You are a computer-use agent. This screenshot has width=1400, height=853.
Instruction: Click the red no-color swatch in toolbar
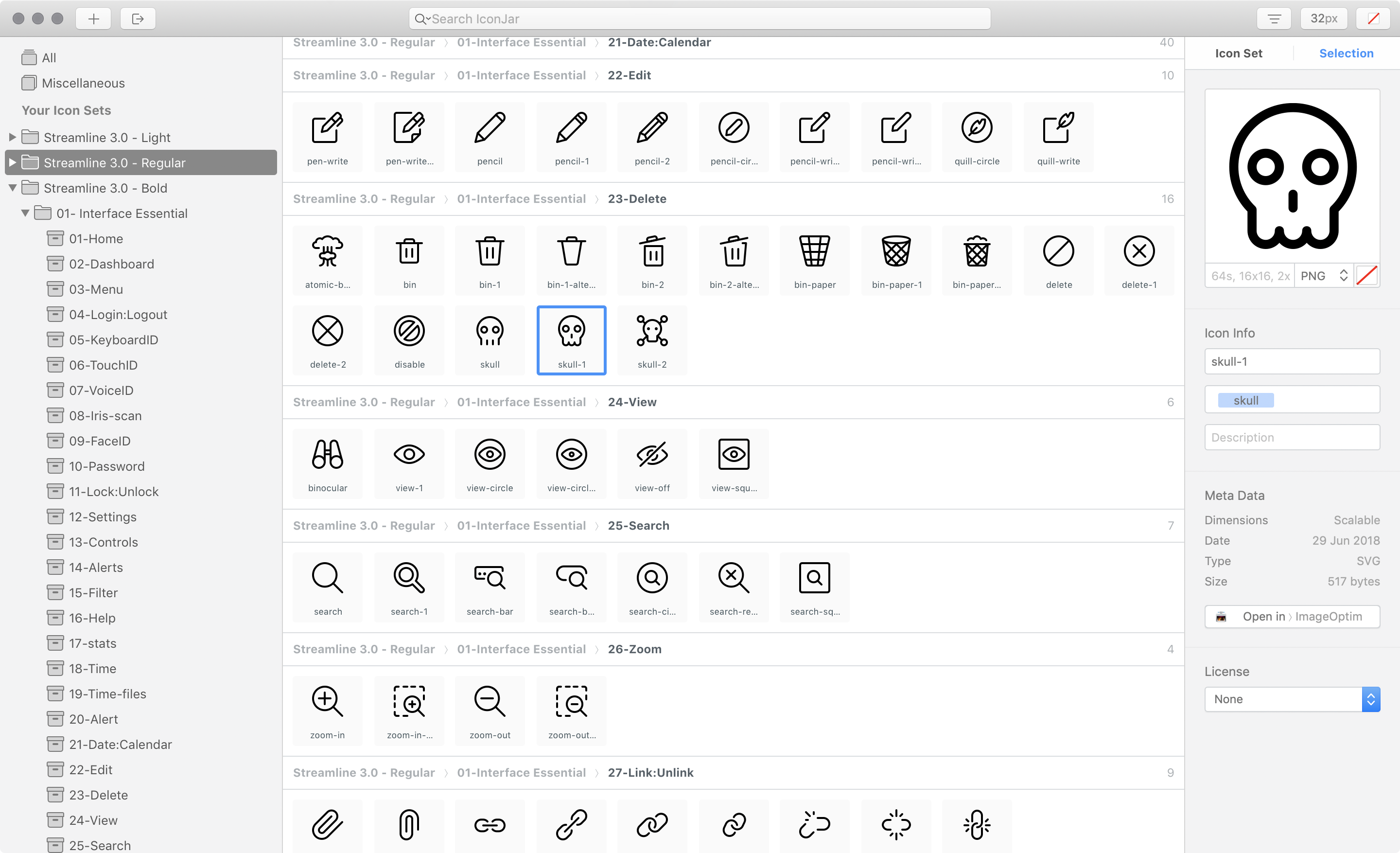pos(1373,18)
